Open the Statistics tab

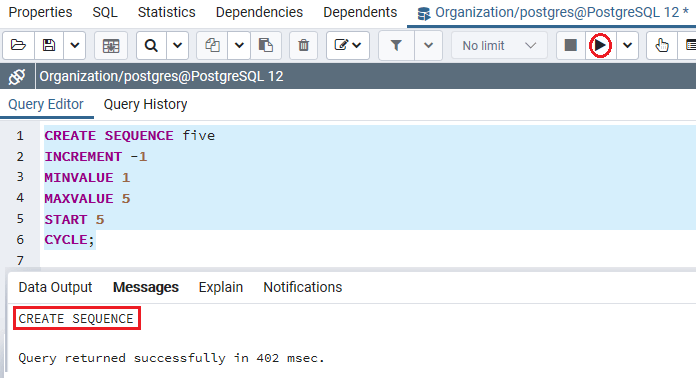tap(166, 12)
